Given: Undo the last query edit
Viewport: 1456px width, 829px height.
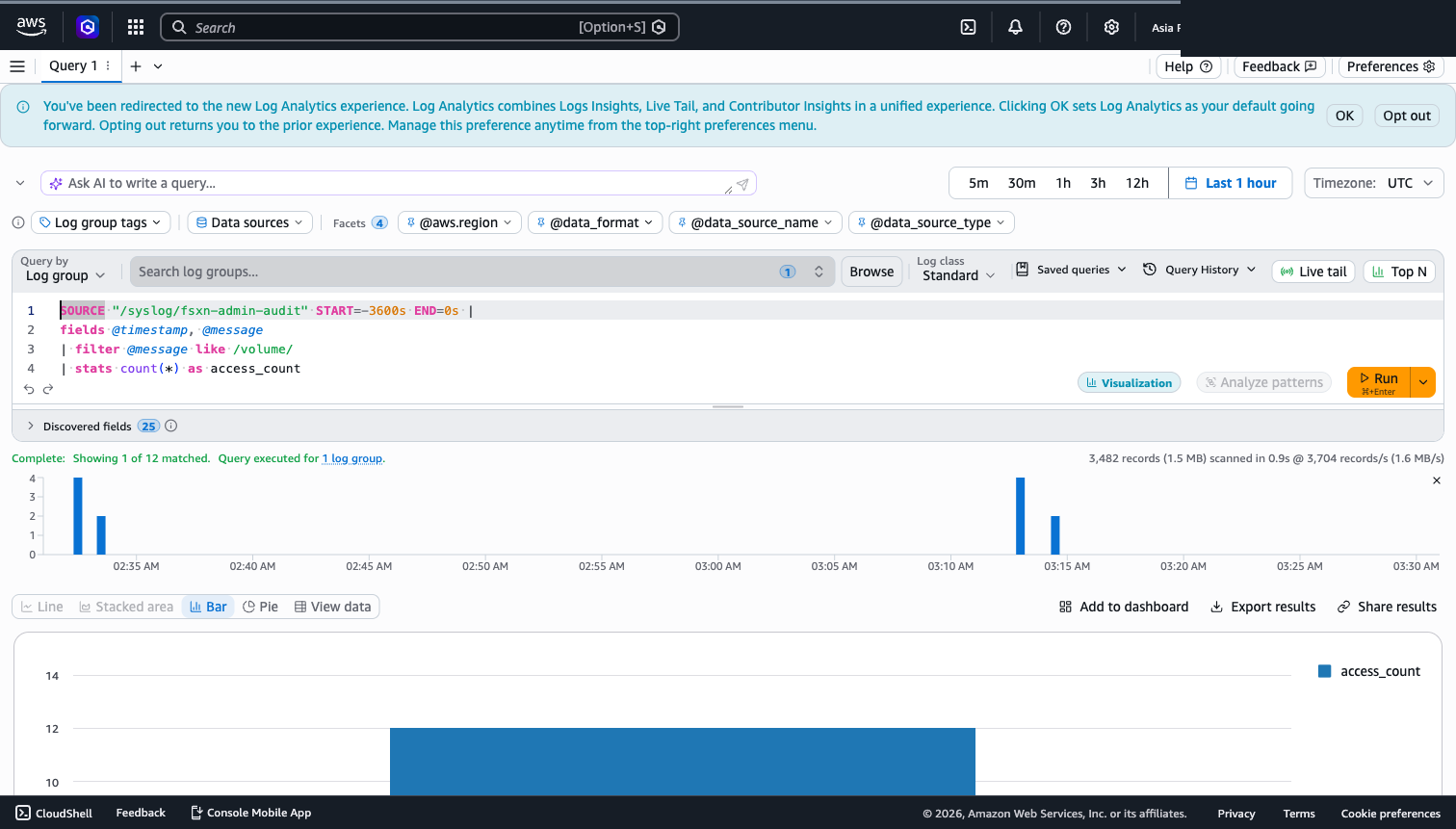Looking at the screenshot, I should coord(29,389).
